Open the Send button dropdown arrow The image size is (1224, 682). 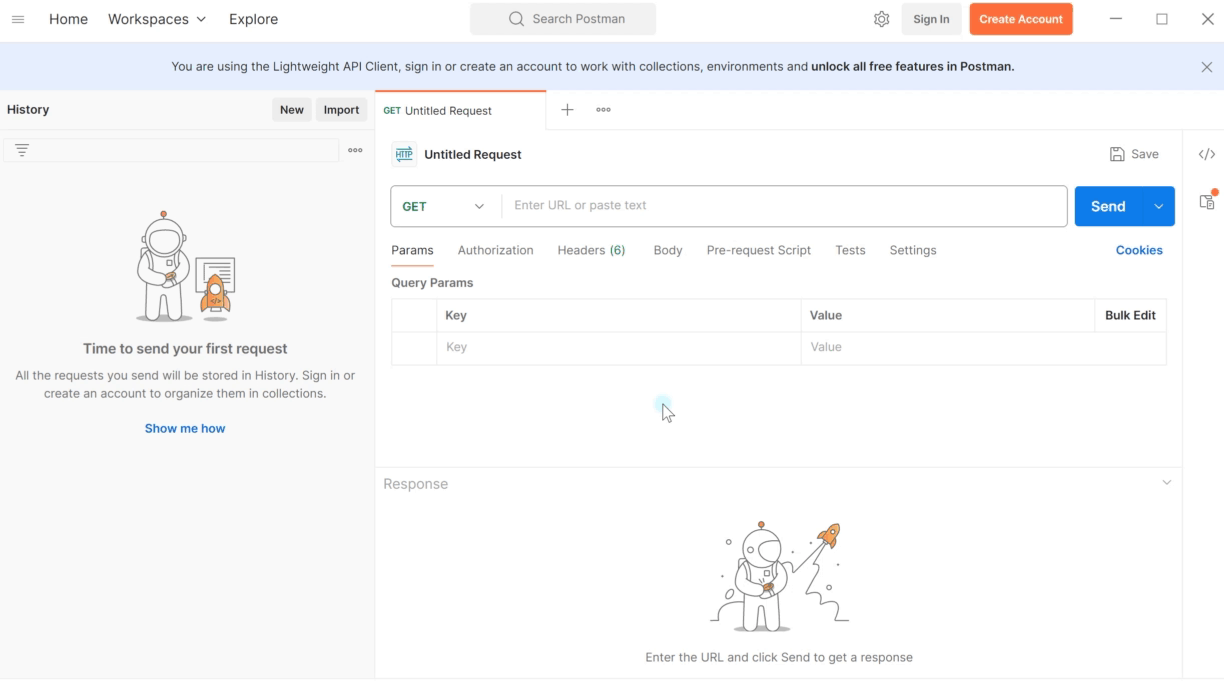pyautogui.click(x=1158, y=206)
